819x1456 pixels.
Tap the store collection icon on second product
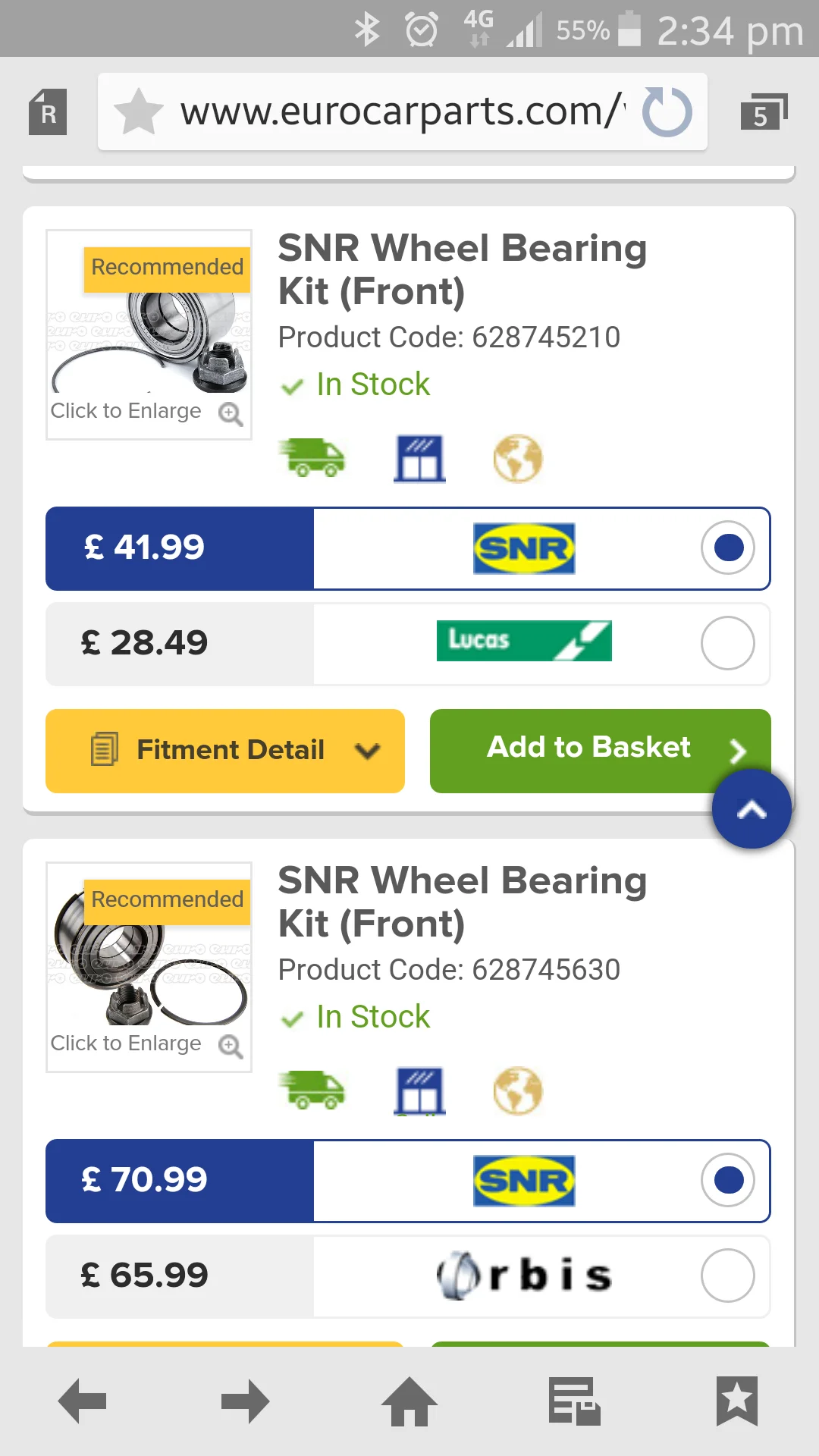pyautogui.click(x=419, y=1090)
